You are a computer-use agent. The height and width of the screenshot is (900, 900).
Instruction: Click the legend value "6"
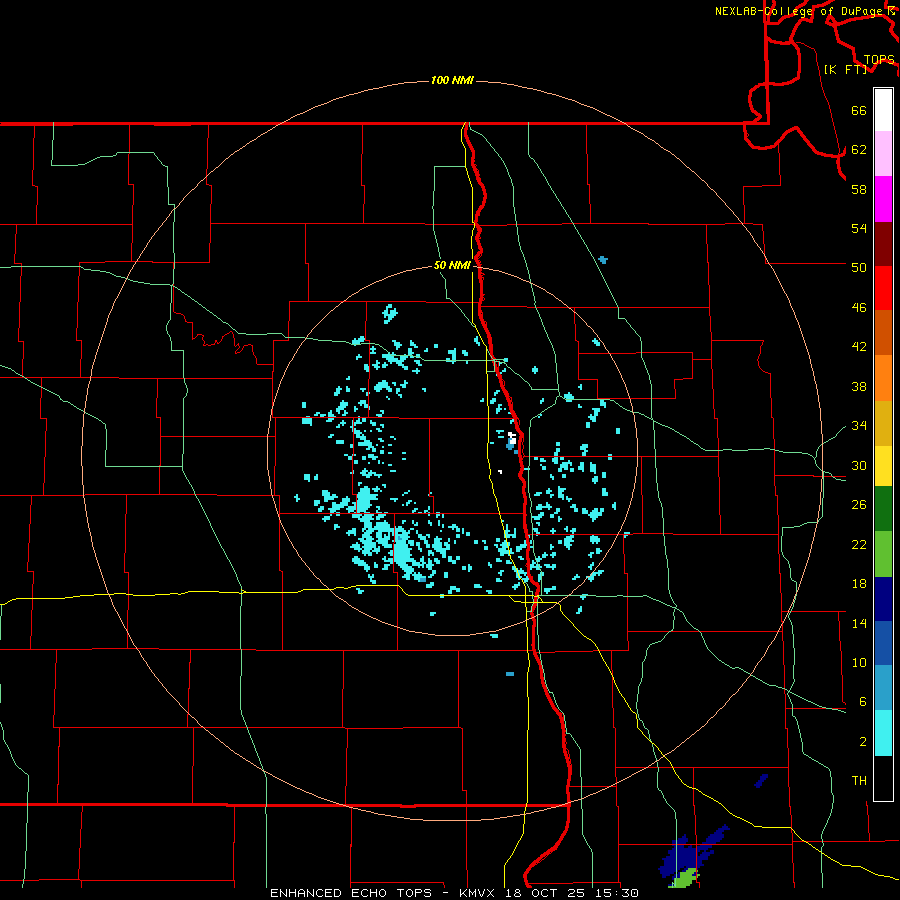[x=862, y=702]
